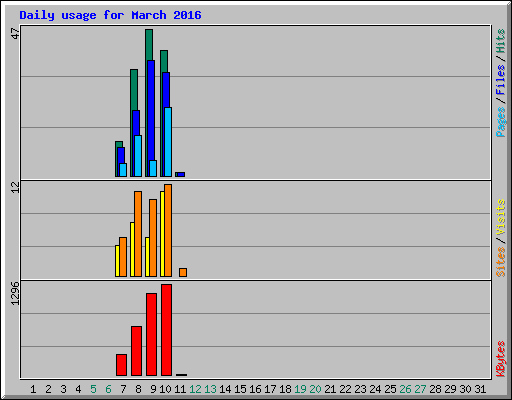This screenshot has height=400, width=512.
Task: Click the x-axis day label "7"
Action: 123,389
